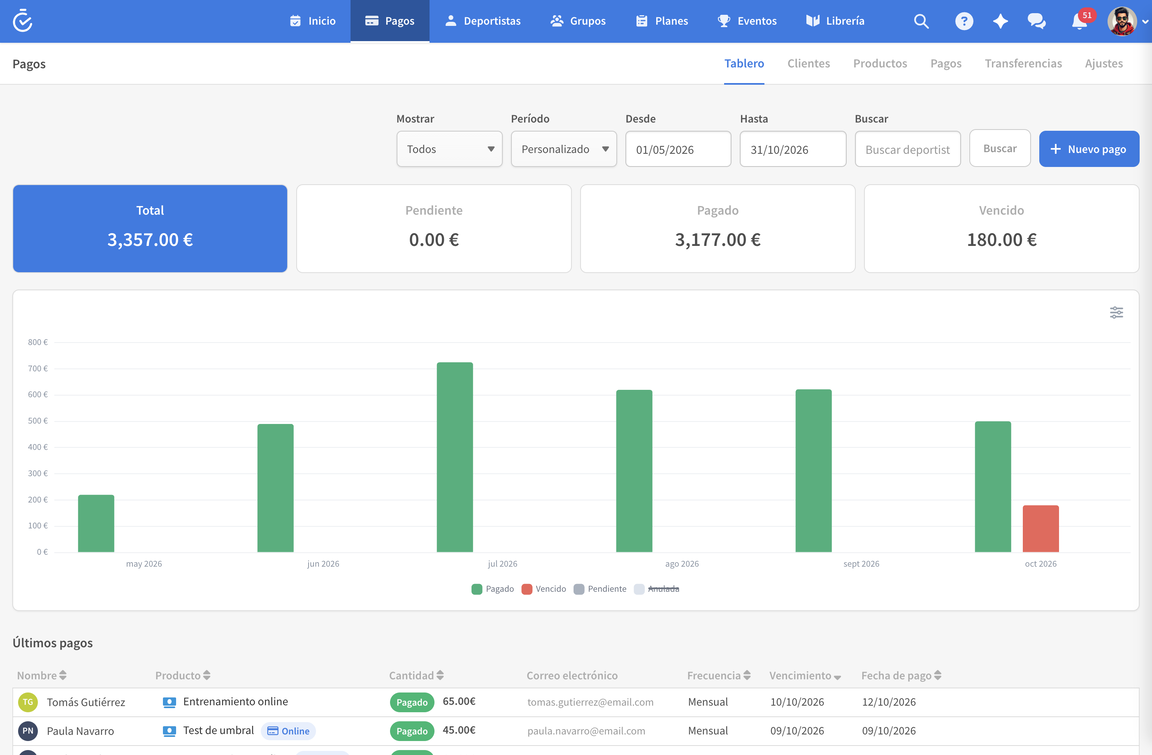1152x755 pixels.
Task: Sort table by Cantidad column
Action: click(x=417, y=675)
